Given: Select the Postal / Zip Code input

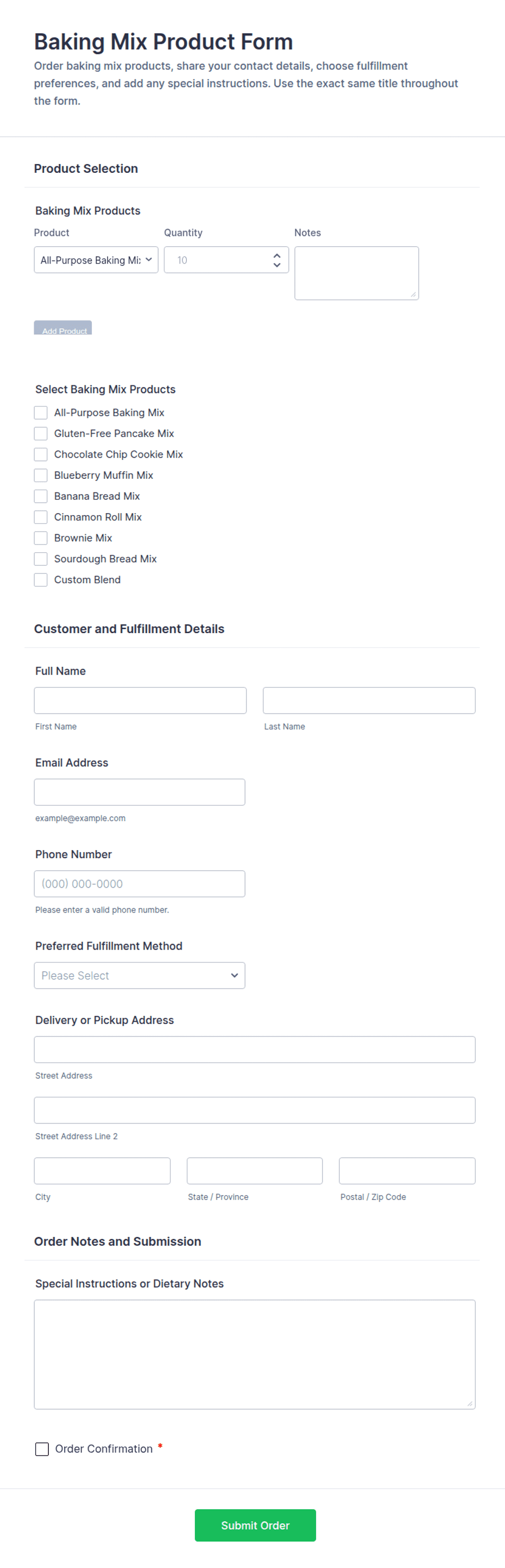Looking at the screenshot, I should [x=407, y=1171].
